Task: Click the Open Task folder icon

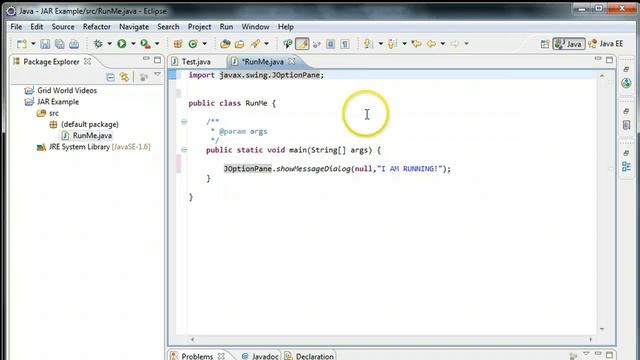Action: click(240, 44)
